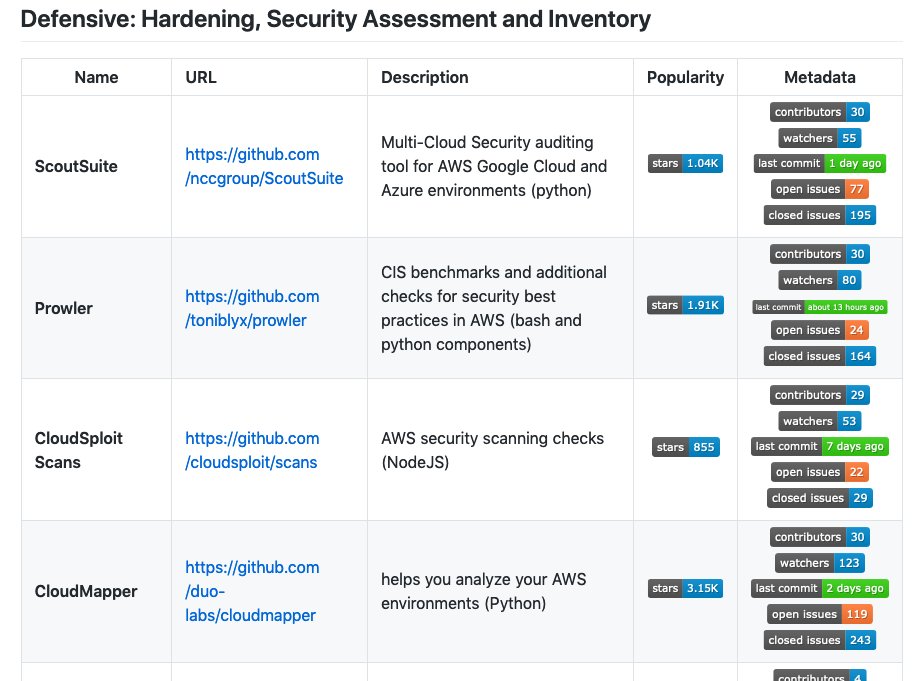The height and width of the screenshot is (681, 924).
Task: Click CloudSploit contributors 29 badge
Action: coord(820,395)
